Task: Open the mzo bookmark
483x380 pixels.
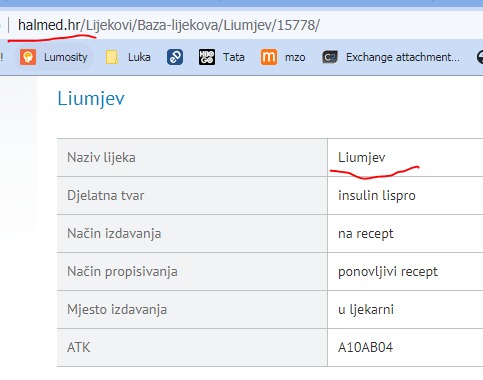Action: point(283,57)
